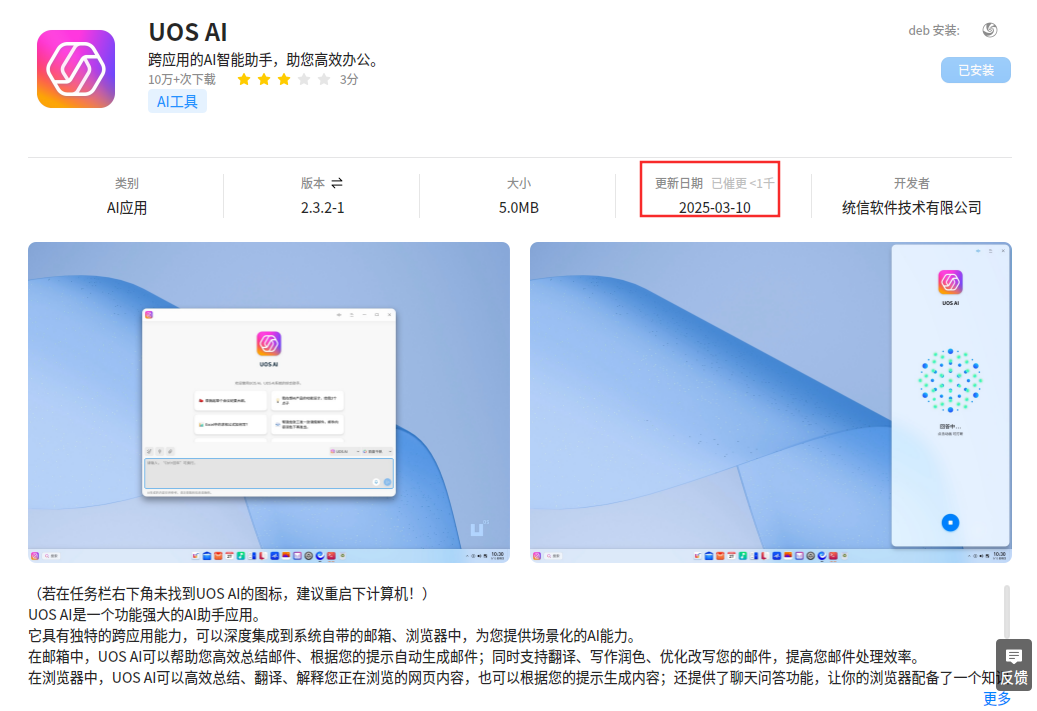Image resolution: width=1037 pixels, height=711 pixels.
Task: Click the 大小 column label
Action: pos(518,183)
